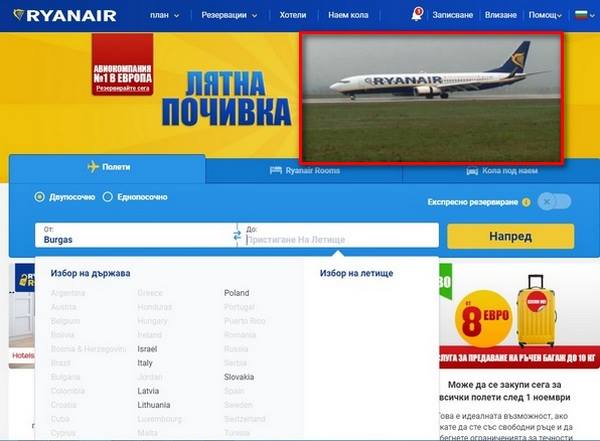Open the notification bell icon

[x=416, y=15]
